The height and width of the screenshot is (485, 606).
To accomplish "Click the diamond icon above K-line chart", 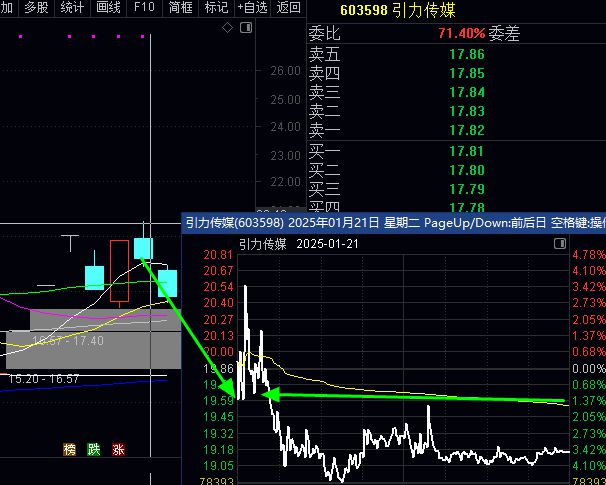I will coord(227,28).
